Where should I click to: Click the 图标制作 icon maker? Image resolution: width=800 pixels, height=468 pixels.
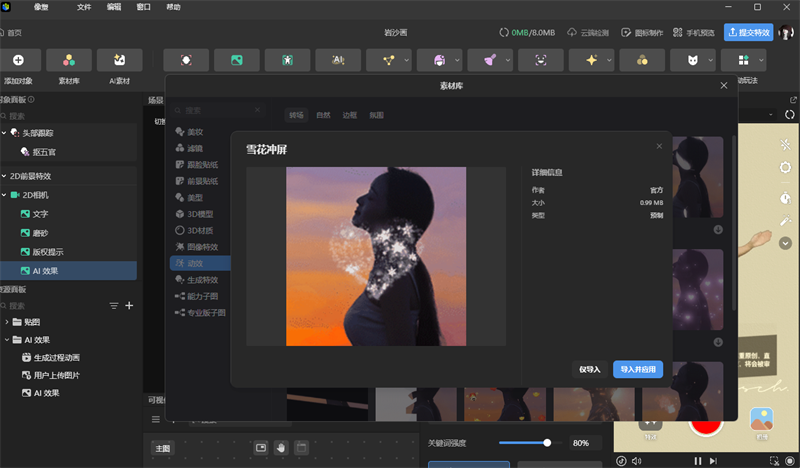point(627,32)
